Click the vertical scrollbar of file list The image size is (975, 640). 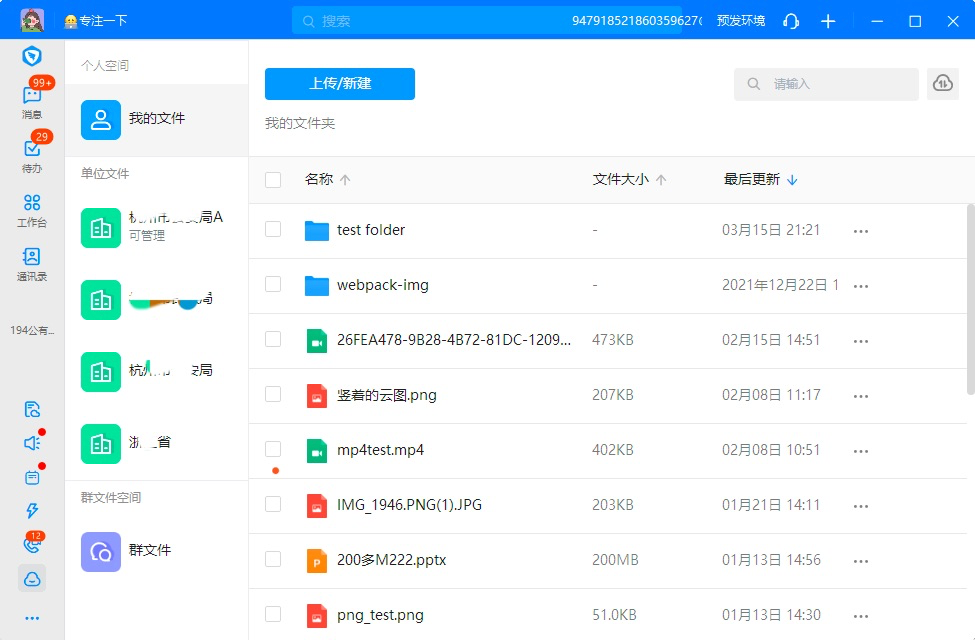[x=969, y=300]
